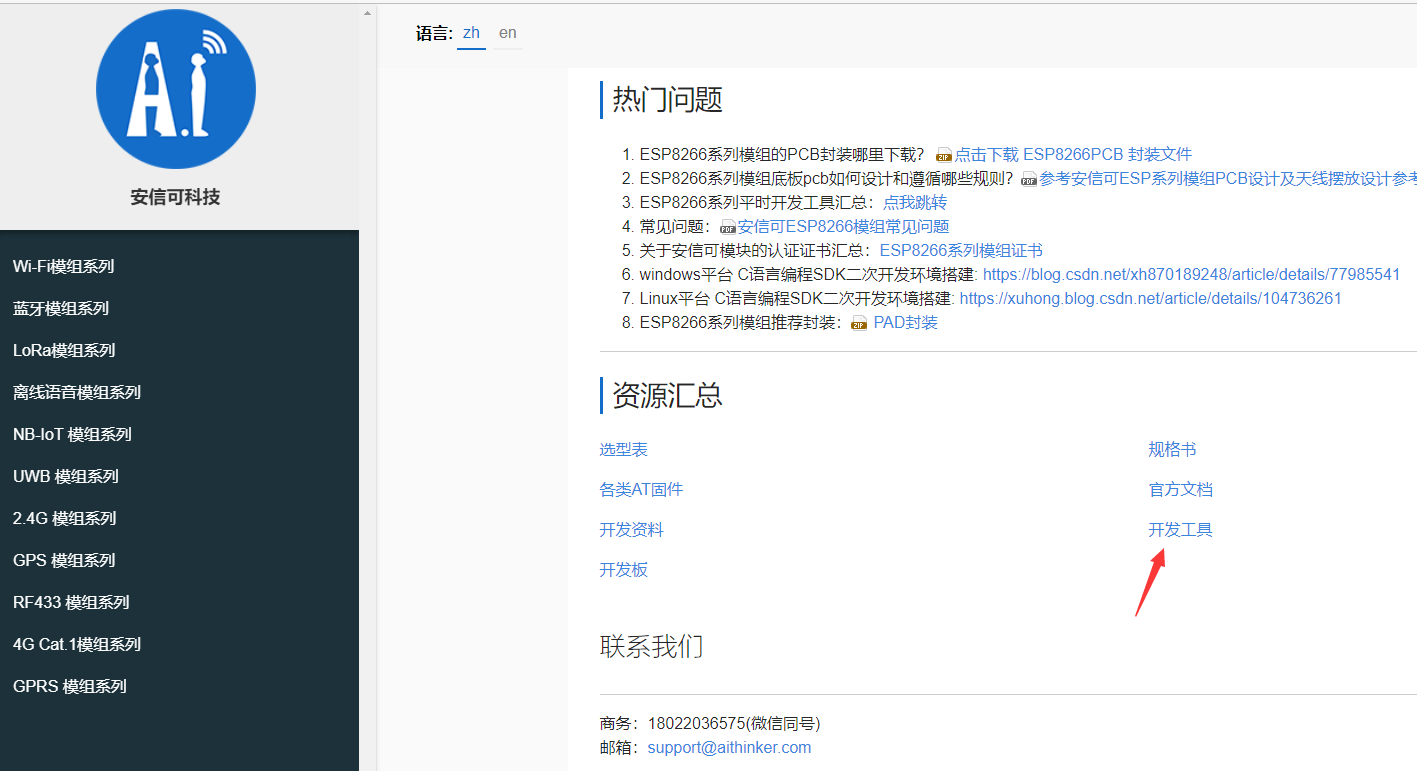Open the 选型表 resource link
The height and width of the screenshot is (771, 1417).
coord(623,450)
